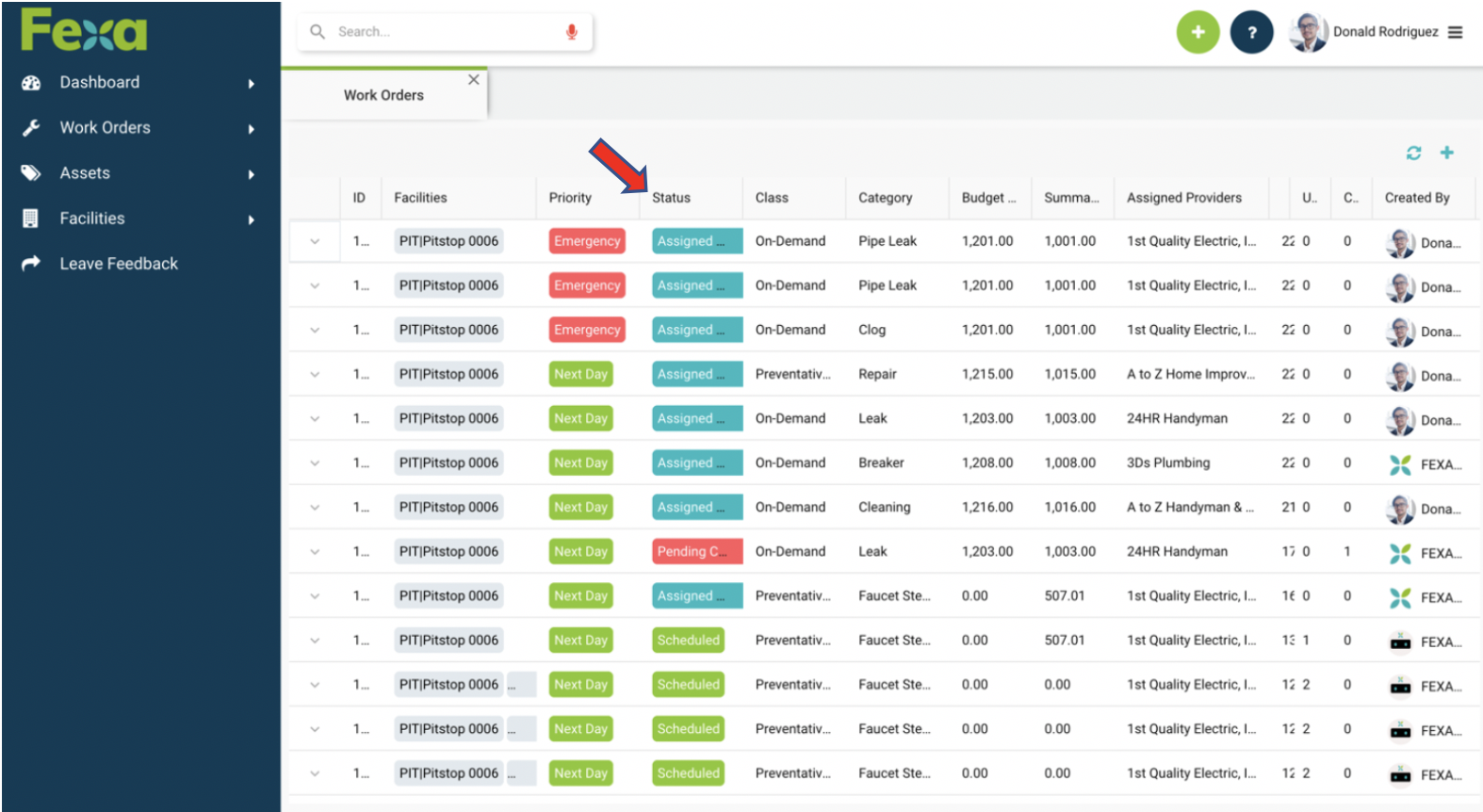Click the FEXA logo icon in Pending C... row
1483x812 pixels.
pyautogui.click(x=1400, y=553)
